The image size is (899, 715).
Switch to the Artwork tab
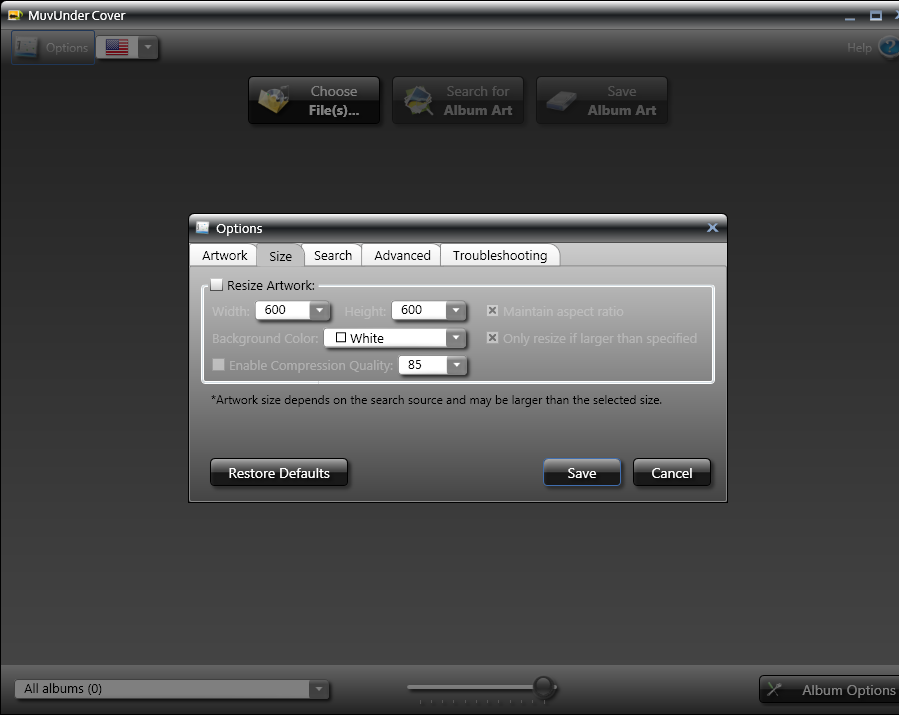click(x=224, y=256)
